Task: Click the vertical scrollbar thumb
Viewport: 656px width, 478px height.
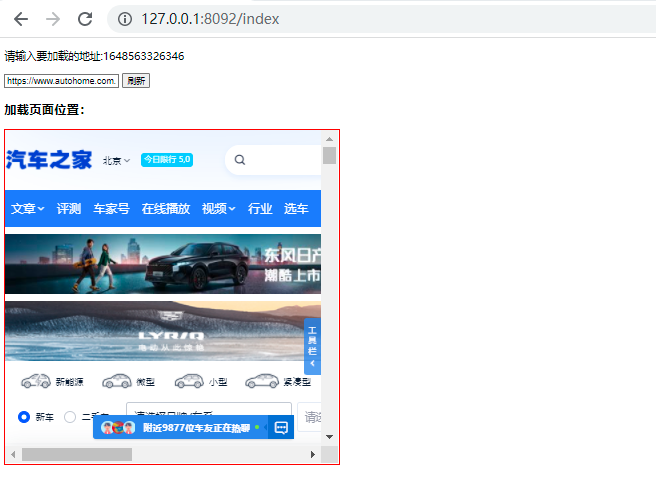Action: click(x=329, y=156)
